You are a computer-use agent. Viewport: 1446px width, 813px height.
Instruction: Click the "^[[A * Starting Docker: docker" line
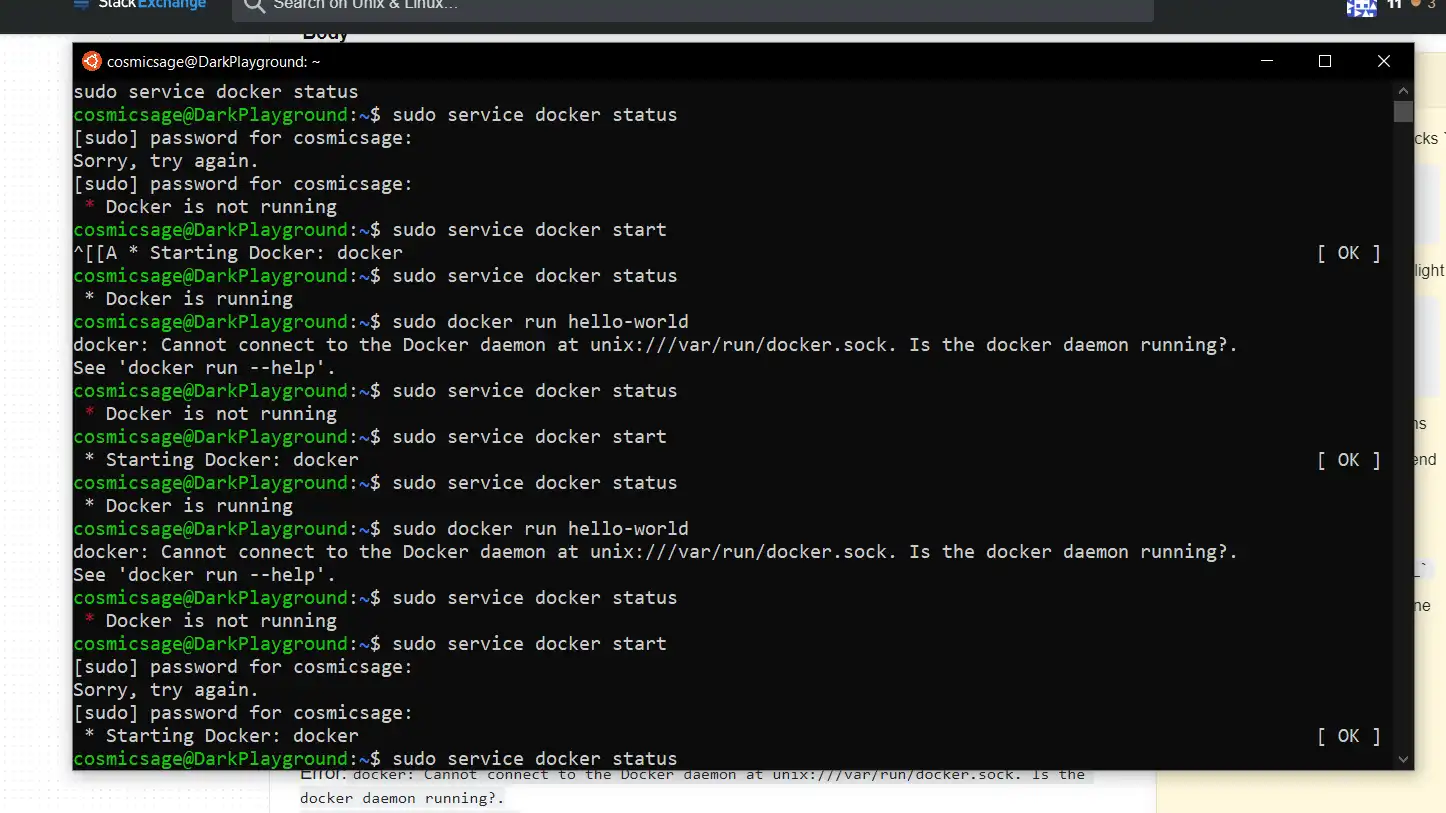tap(238, 253)
